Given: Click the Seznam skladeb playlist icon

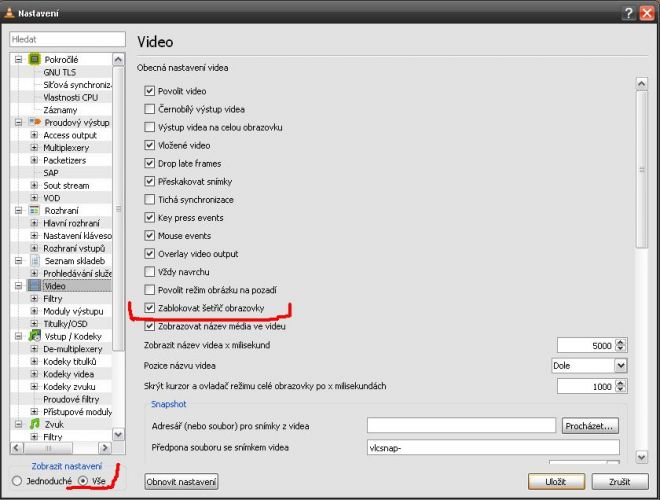Looking at the screenshot, I should coord(35,261).
